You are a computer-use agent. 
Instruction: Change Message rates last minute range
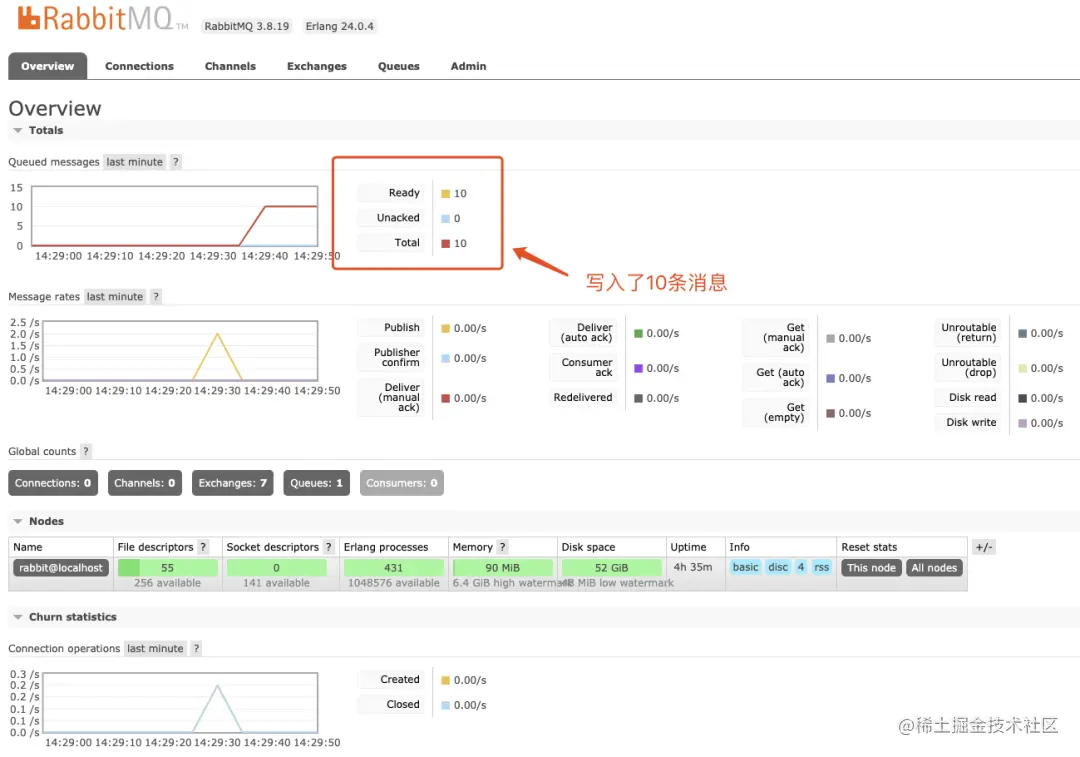click(115, 297)
